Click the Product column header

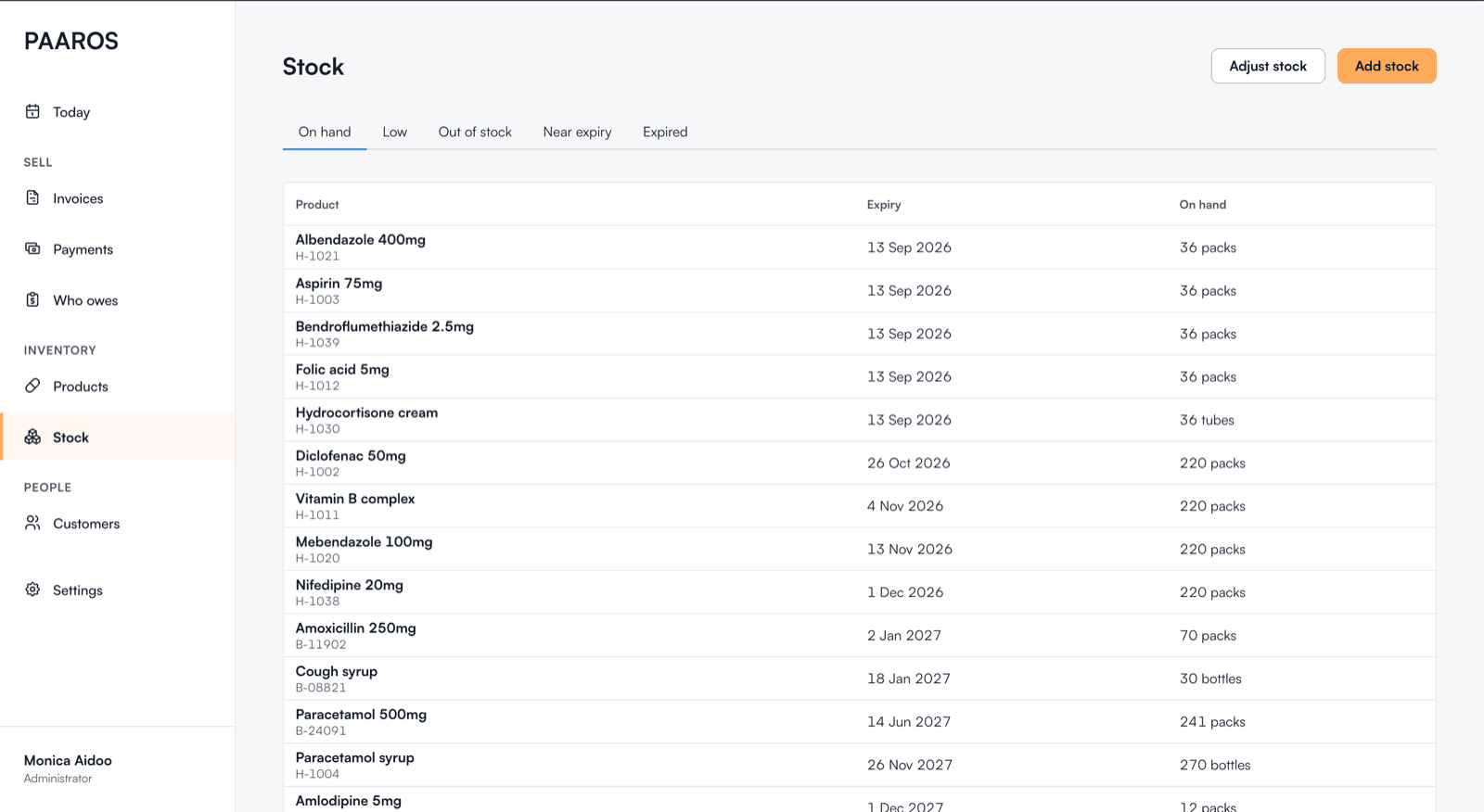tap(317, 205)
